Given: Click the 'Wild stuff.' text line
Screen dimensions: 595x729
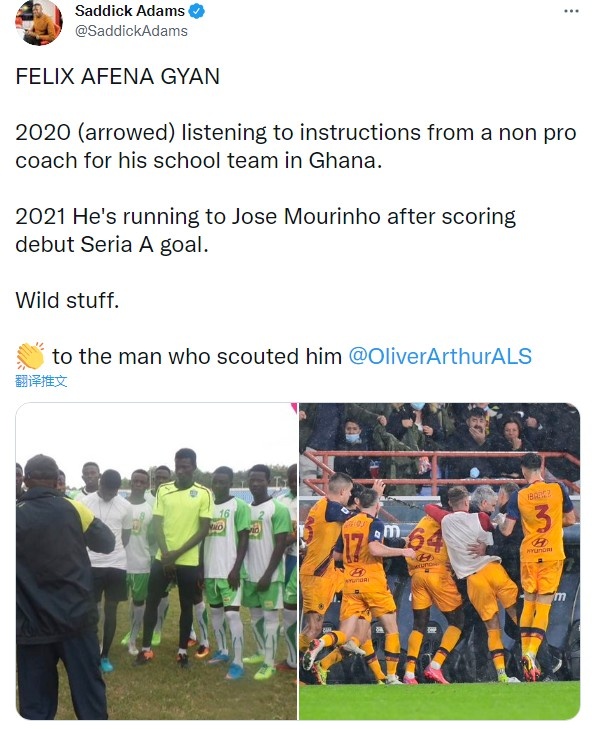Looking at the screenshot, I should click(x=67, y=300).
